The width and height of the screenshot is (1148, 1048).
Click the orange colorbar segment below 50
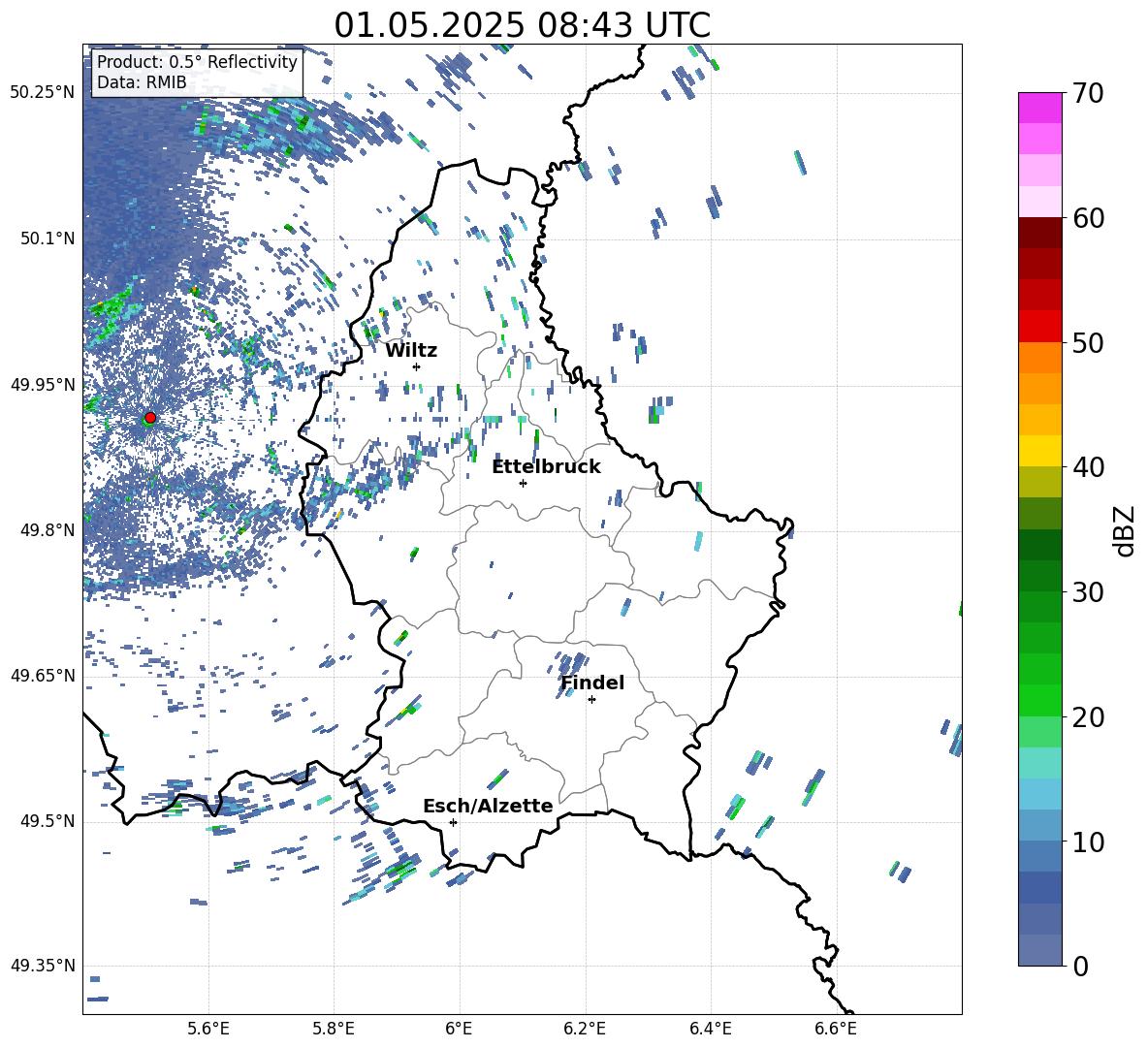[x=1039, y=358]
